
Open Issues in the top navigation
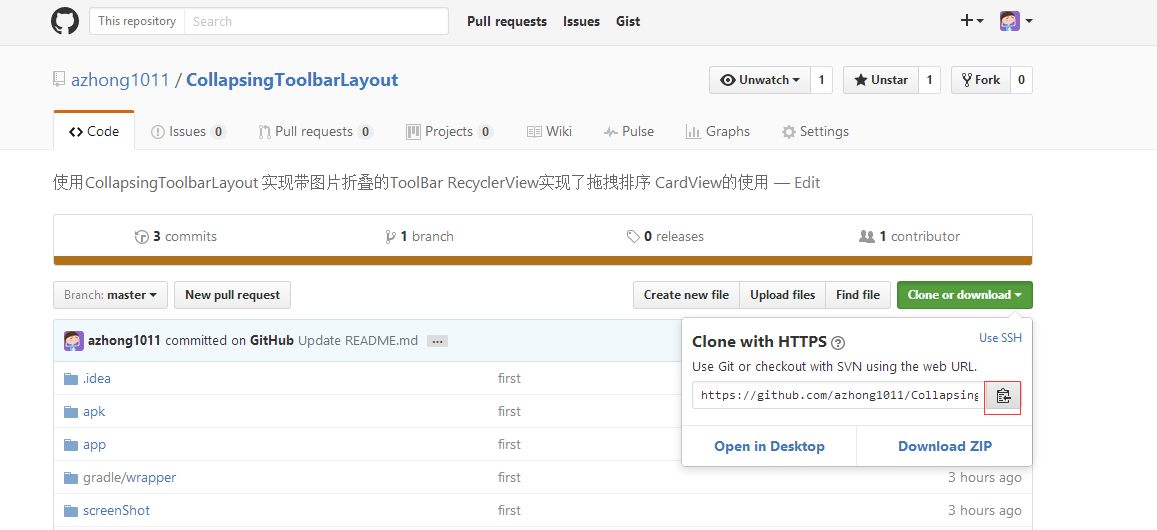tap(581, 21)
